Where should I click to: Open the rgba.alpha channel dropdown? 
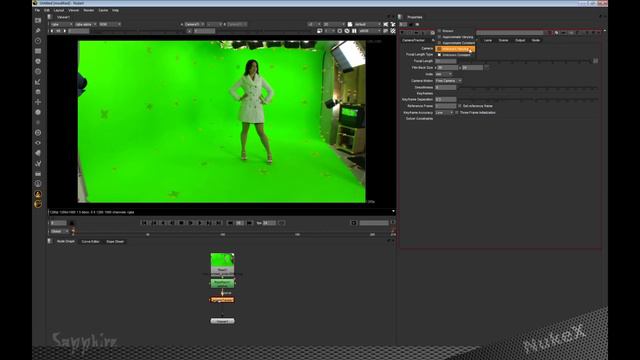coord(86,24)
